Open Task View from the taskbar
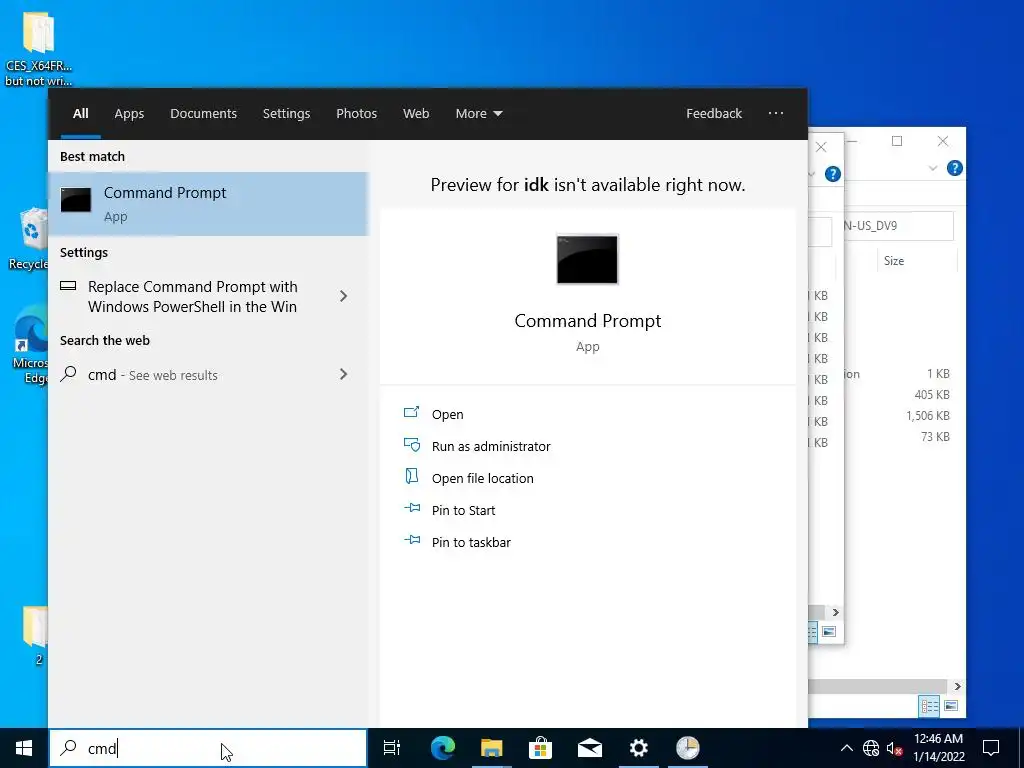 [392, 748]
